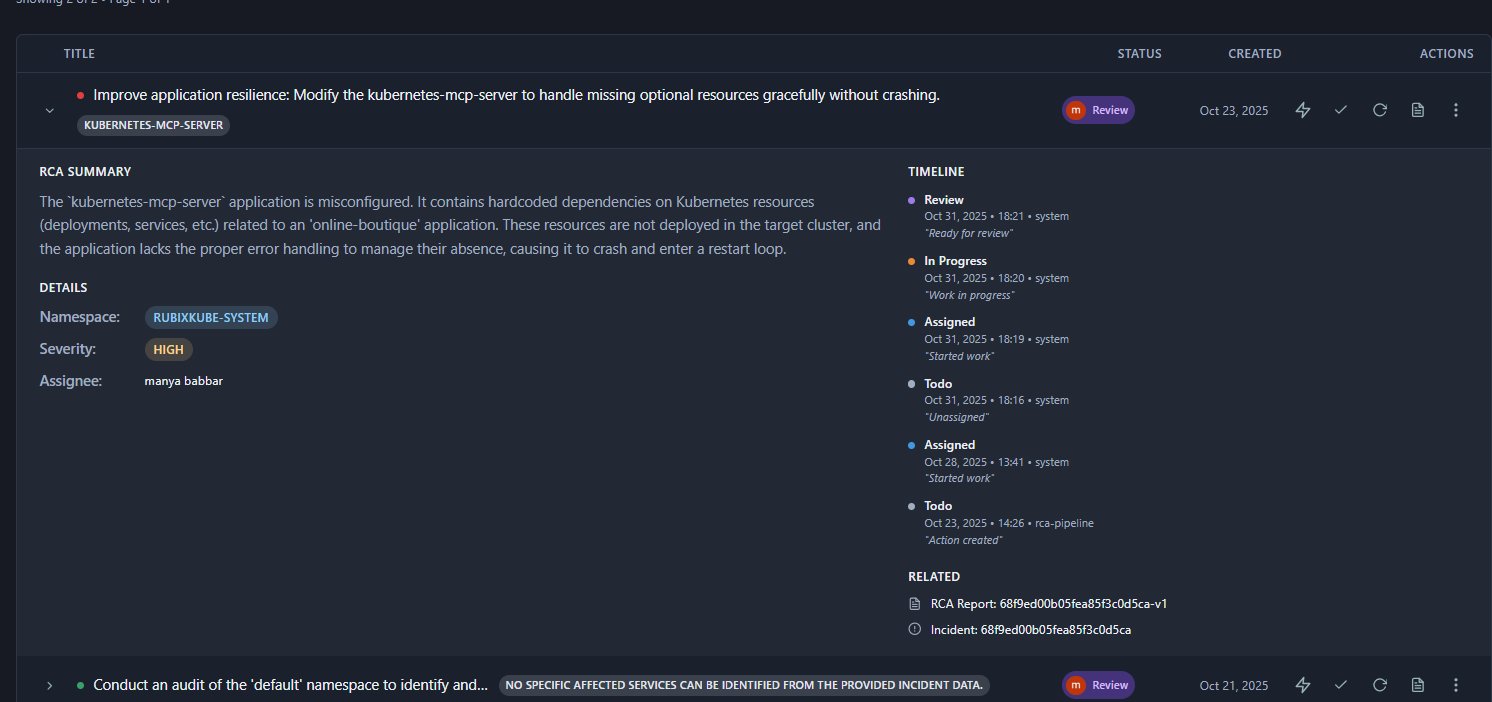This screenshot has width=1492, height=702.
Task: Click the CREATED column header
Action: [x=1255, y=53]
